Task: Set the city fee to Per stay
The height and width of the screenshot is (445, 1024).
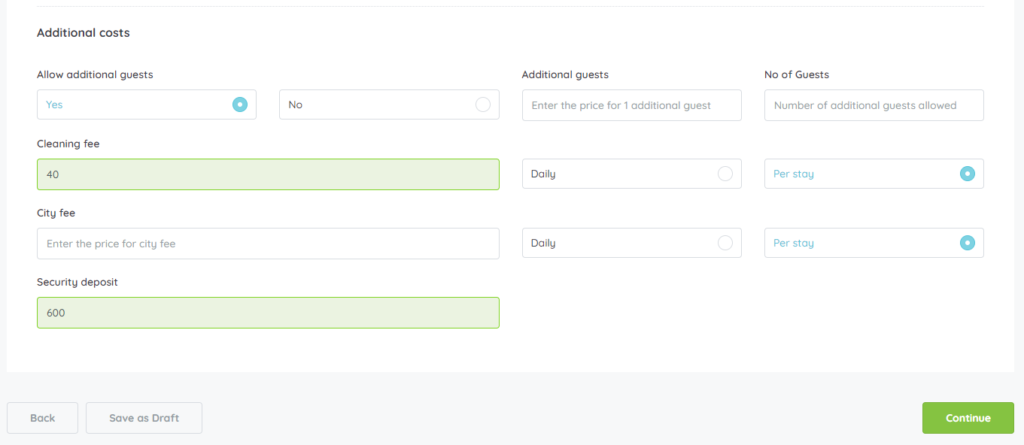Action: point(967,243)
